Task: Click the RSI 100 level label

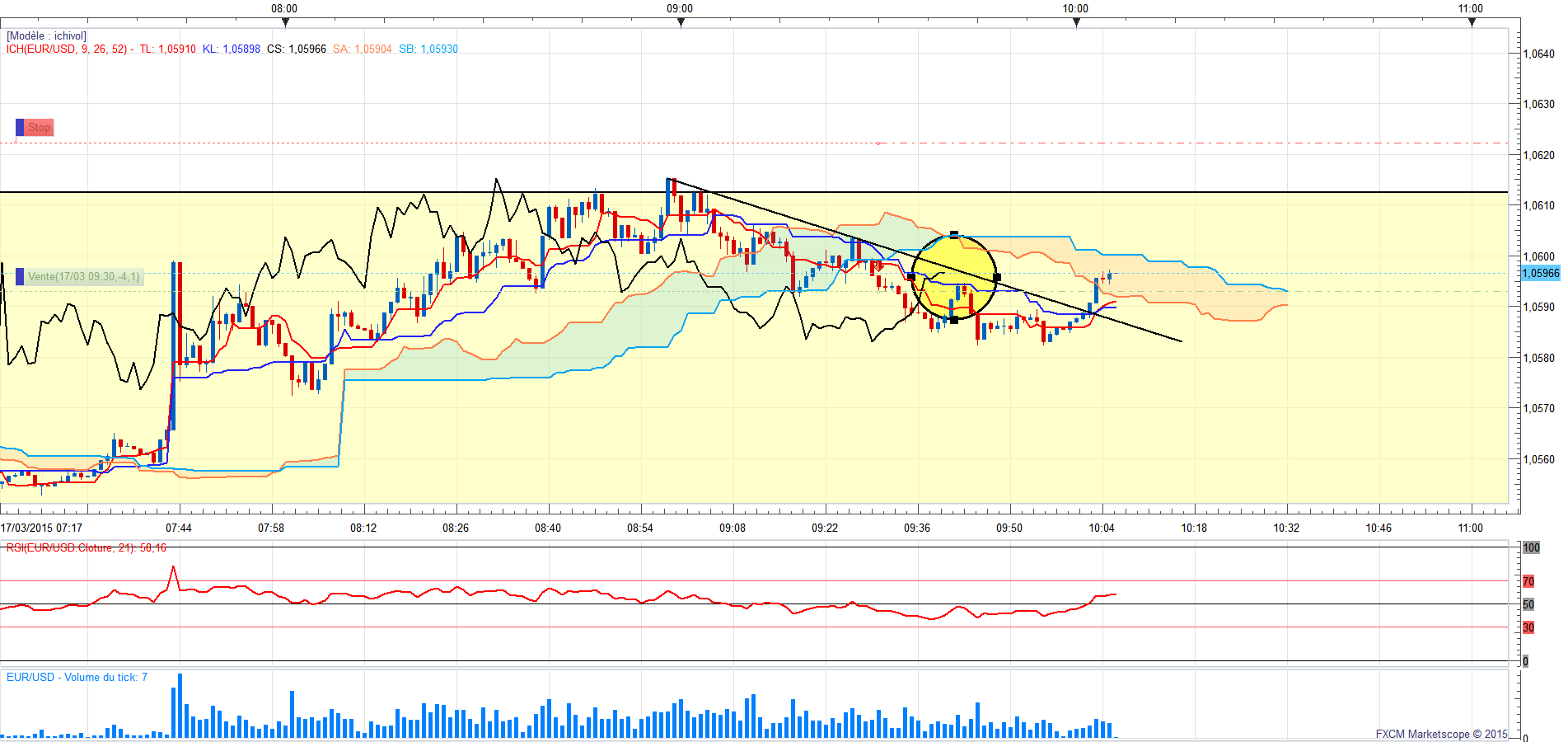Action: click(x=1531, y=547)
